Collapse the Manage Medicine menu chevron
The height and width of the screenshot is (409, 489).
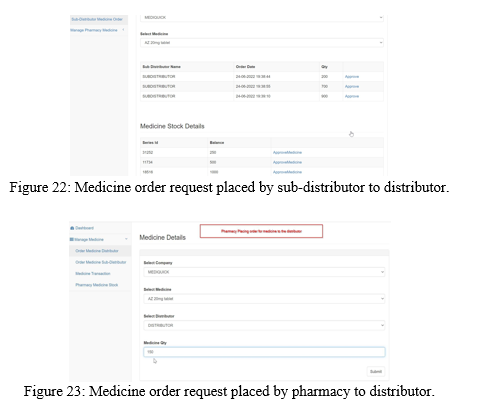(126, 239)
